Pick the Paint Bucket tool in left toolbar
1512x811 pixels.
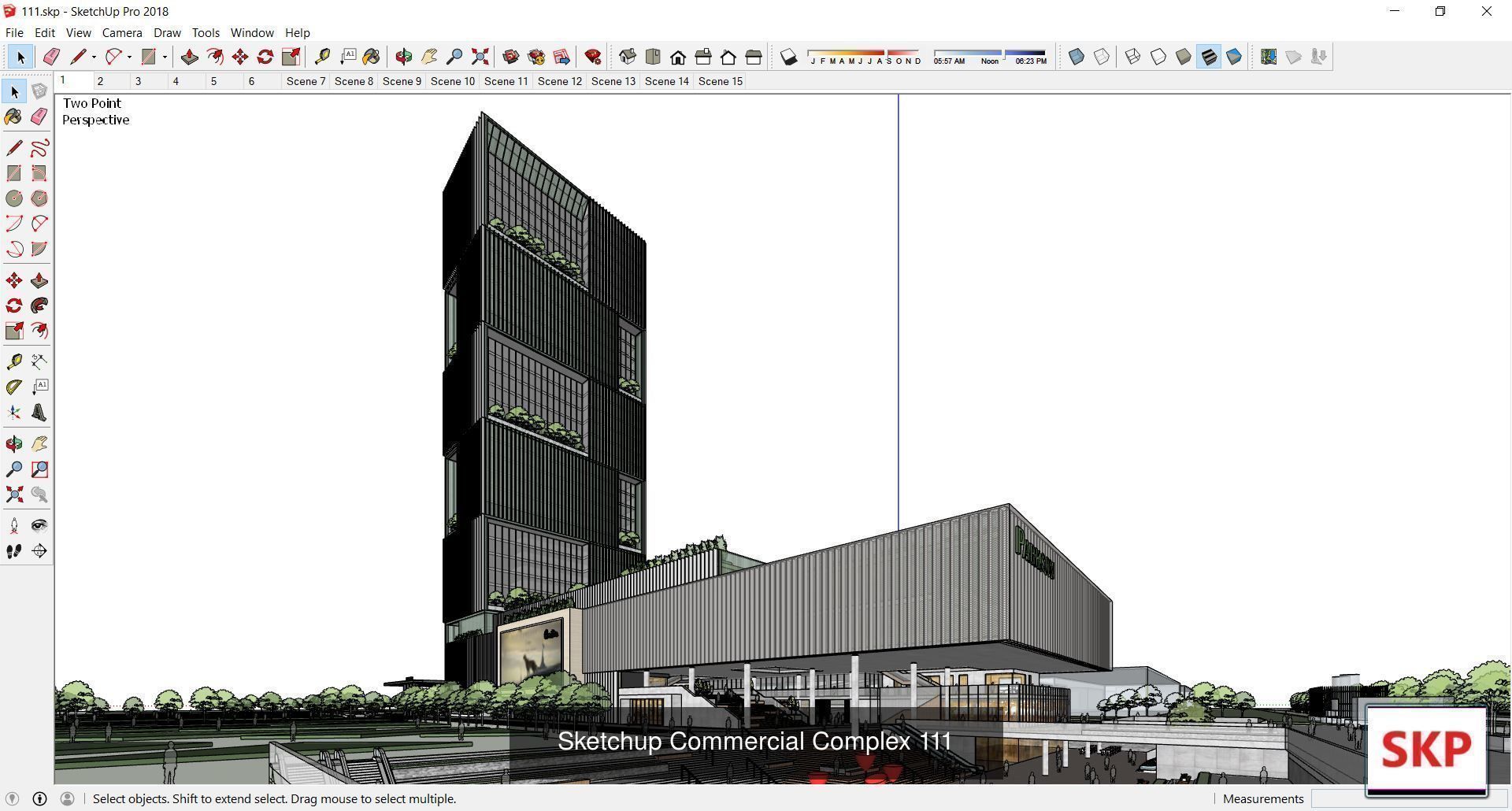point(14,117)
